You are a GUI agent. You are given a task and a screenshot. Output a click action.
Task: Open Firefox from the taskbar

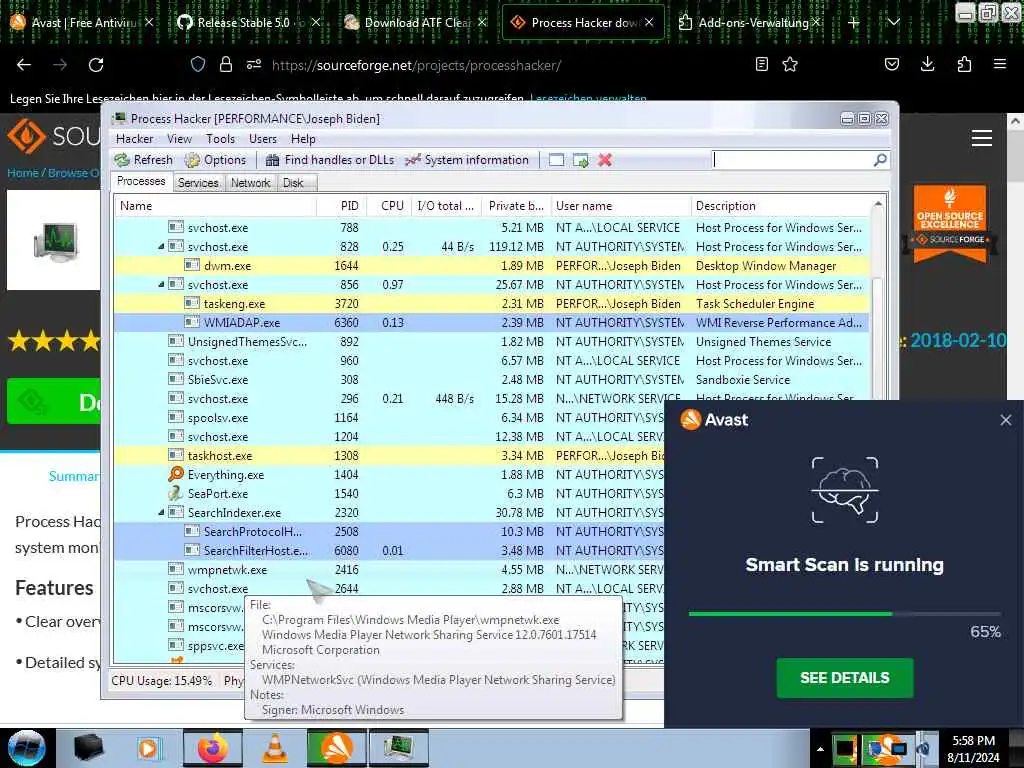[x=213, y=749]
